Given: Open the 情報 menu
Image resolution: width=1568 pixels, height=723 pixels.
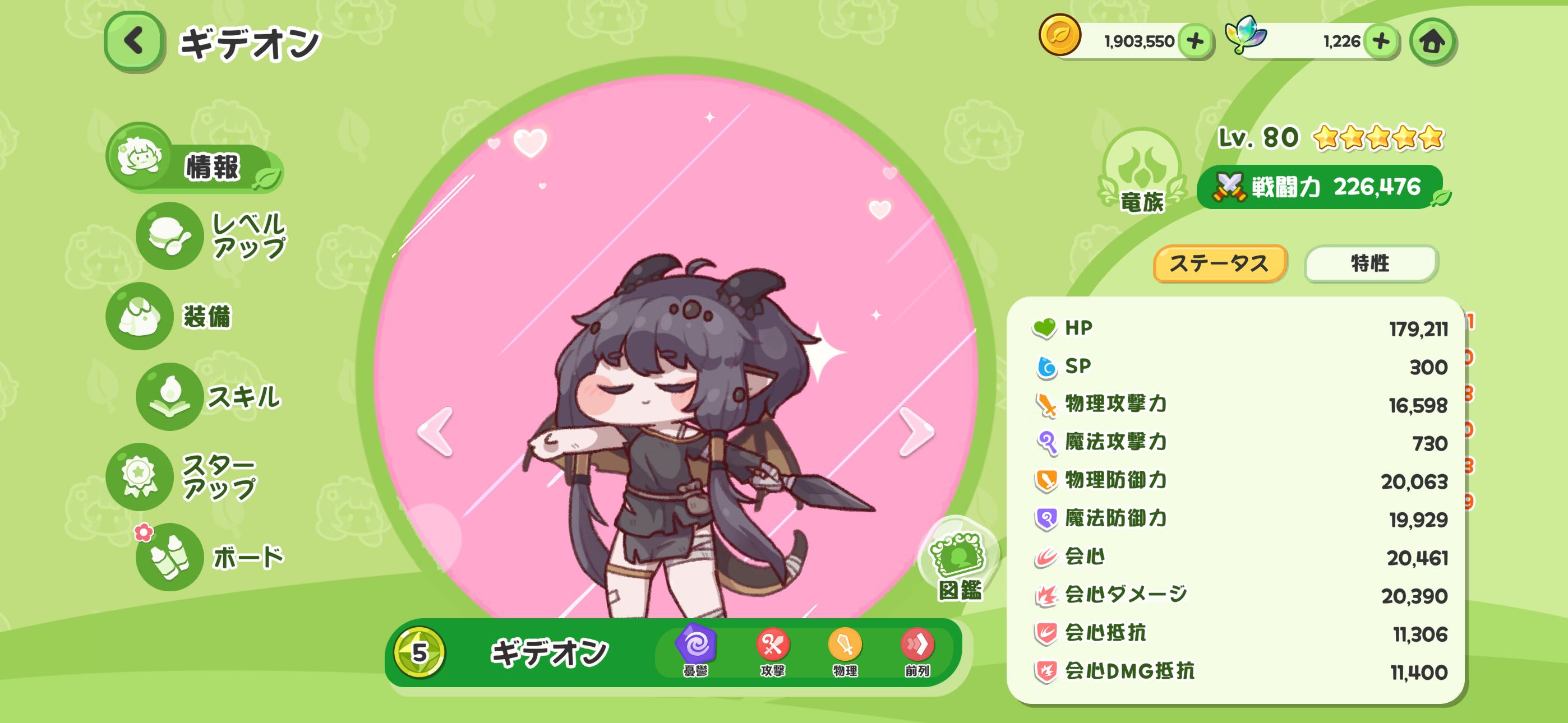Looking at the screenshot, I should [x=195, y=159].
